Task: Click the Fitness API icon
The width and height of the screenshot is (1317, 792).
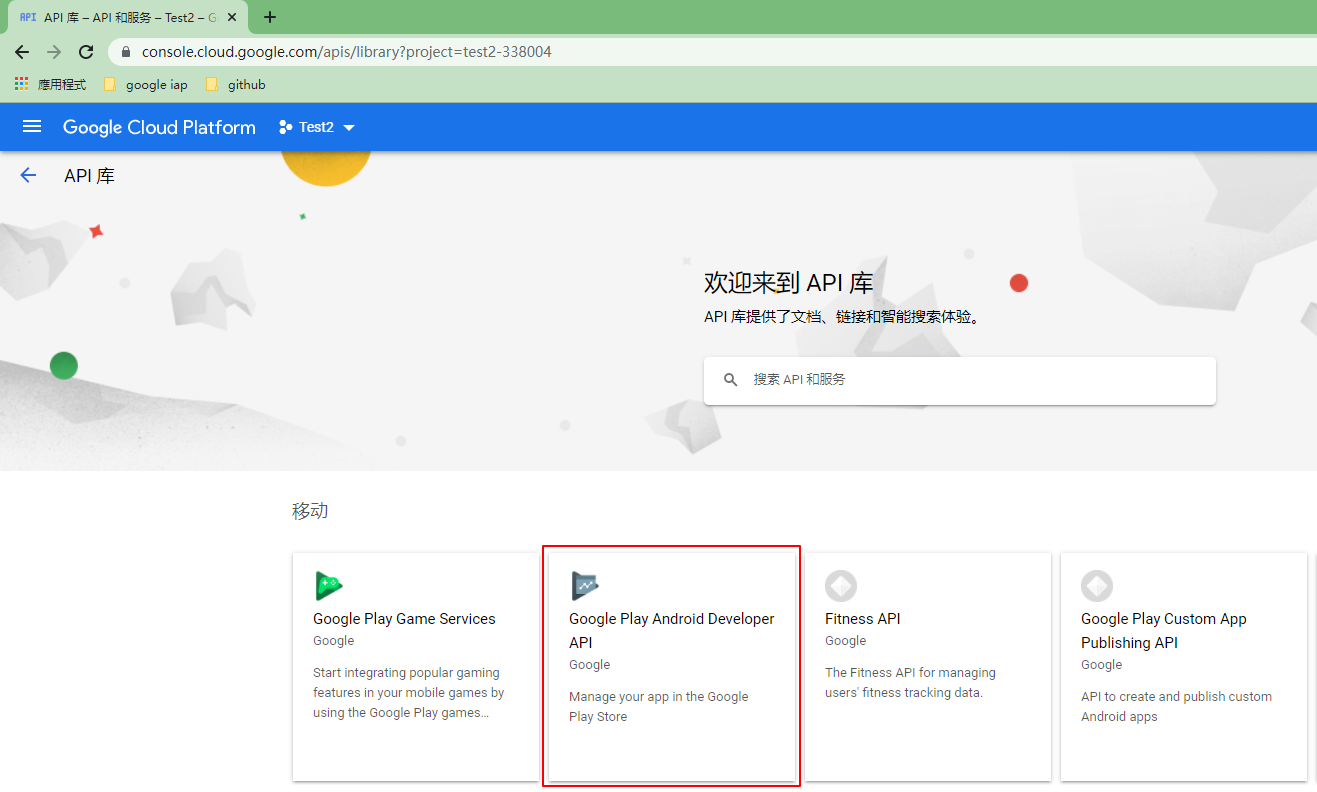Action: (841, 586)
